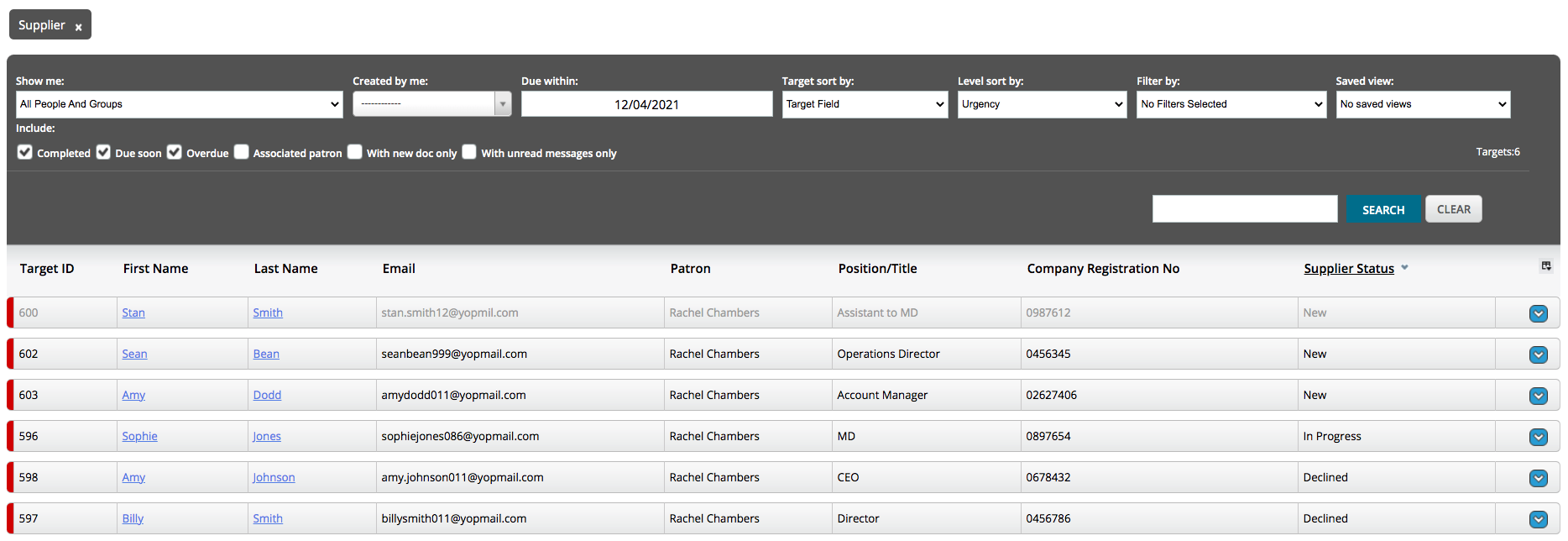Open Amy link in row 598

(133, 477)
